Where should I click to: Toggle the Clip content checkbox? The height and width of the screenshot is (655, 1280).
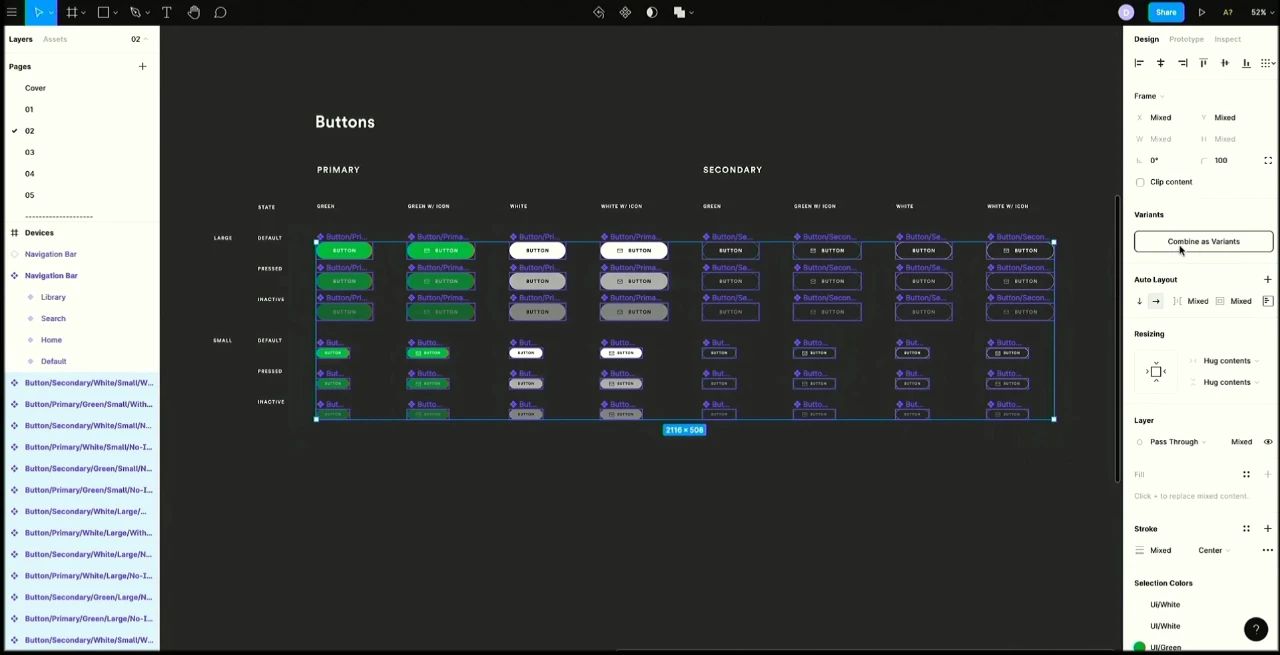[1140, 182]
